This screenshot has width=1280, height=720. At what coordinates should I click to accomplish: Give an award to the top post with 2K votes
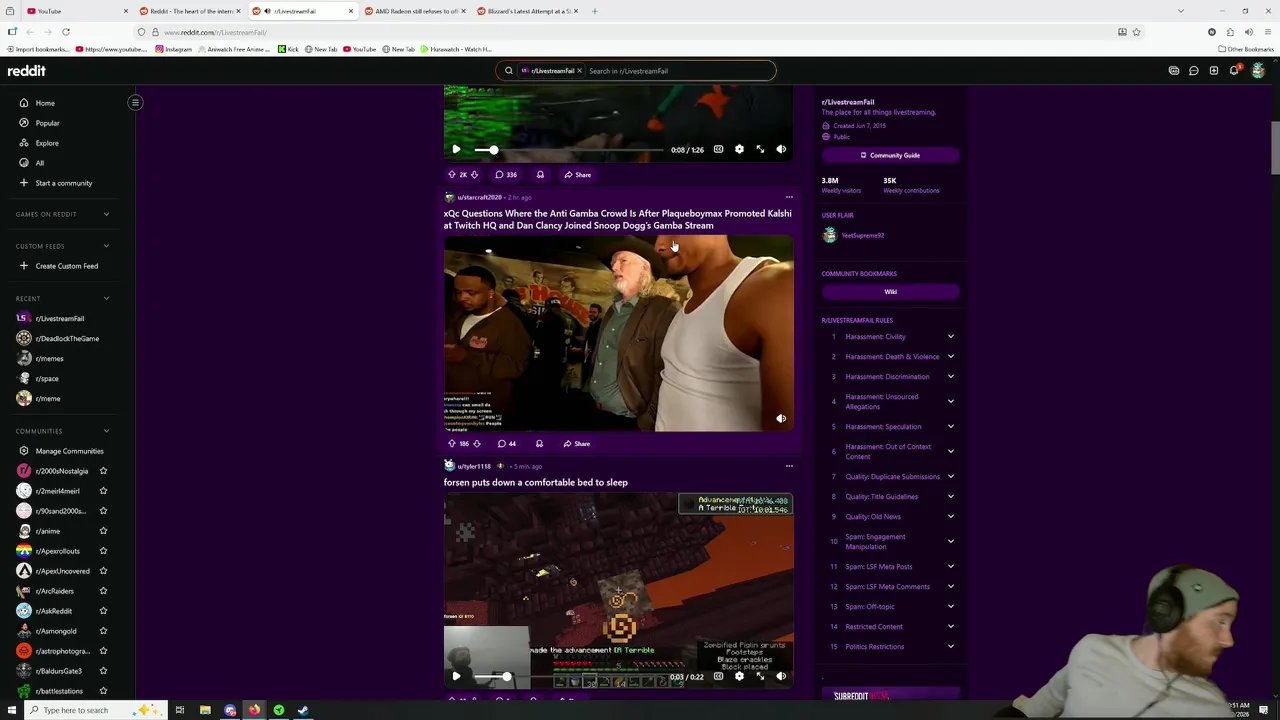tap(540, 174)
